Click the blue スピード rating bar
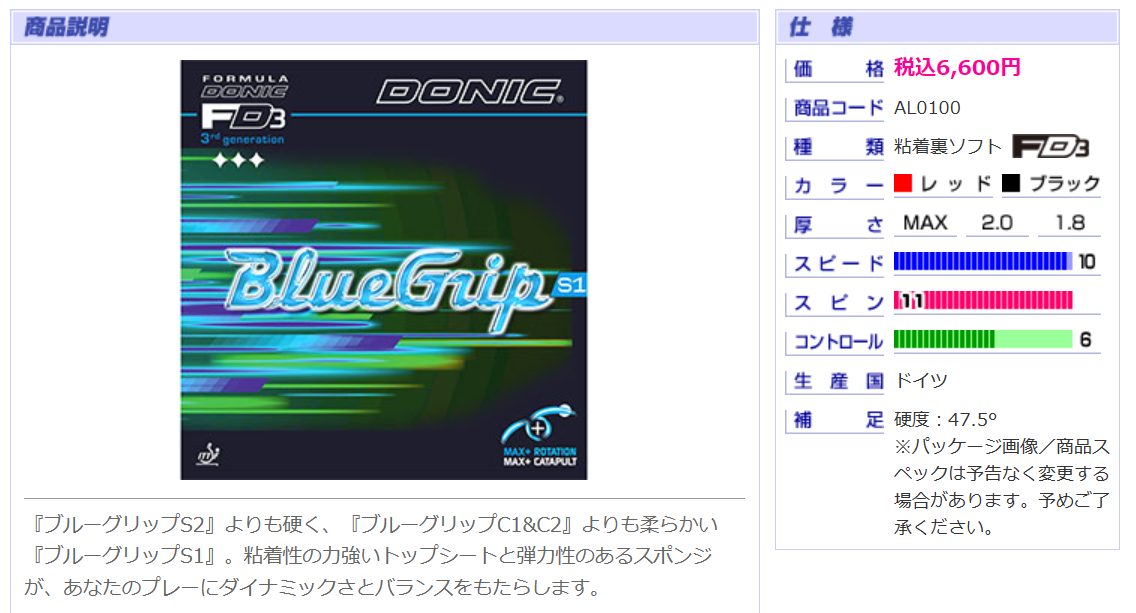The image size is (1136, 613). 983,262
